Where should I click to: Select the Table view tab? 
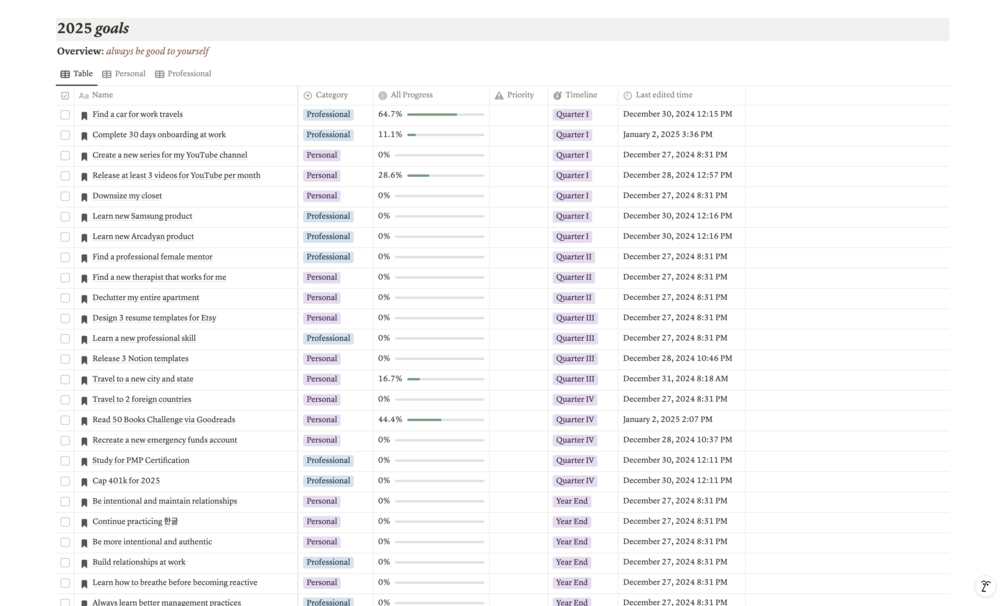tap(77, 74)
